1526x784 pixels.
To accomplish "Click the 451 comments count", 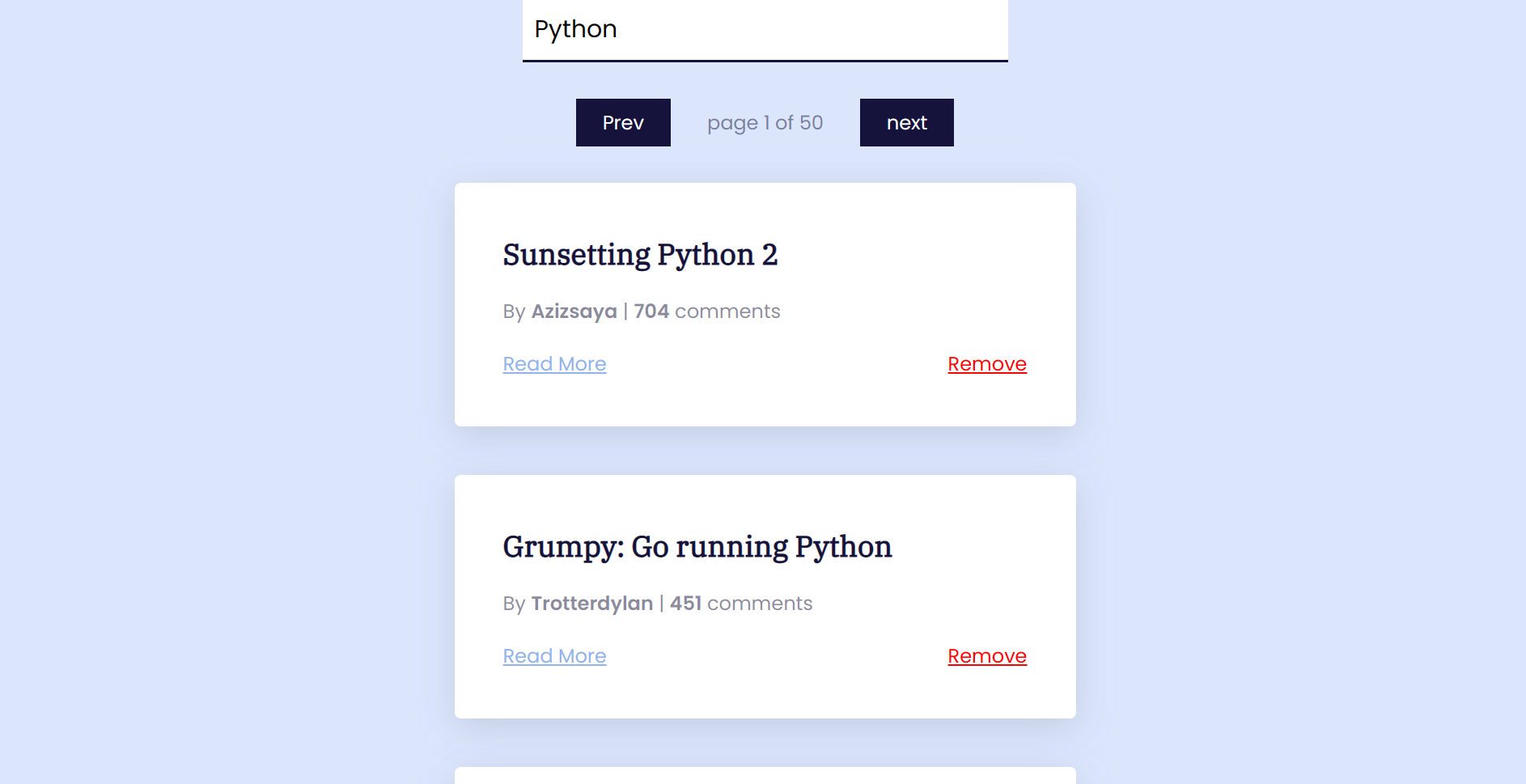I will click(x=685, y=603).
